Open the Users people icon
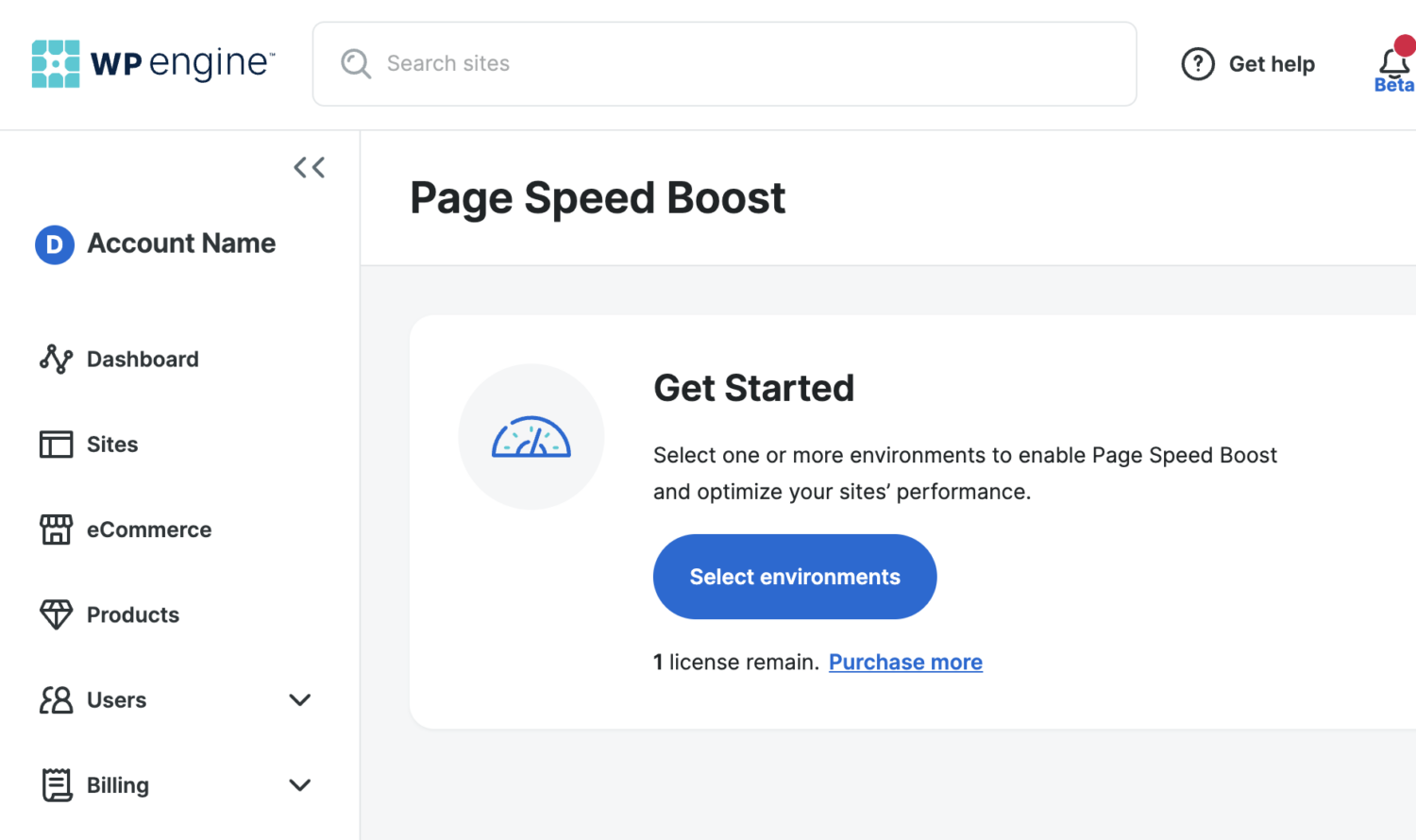This screenshot has width=1416, height=840. [x=56, y=699]
